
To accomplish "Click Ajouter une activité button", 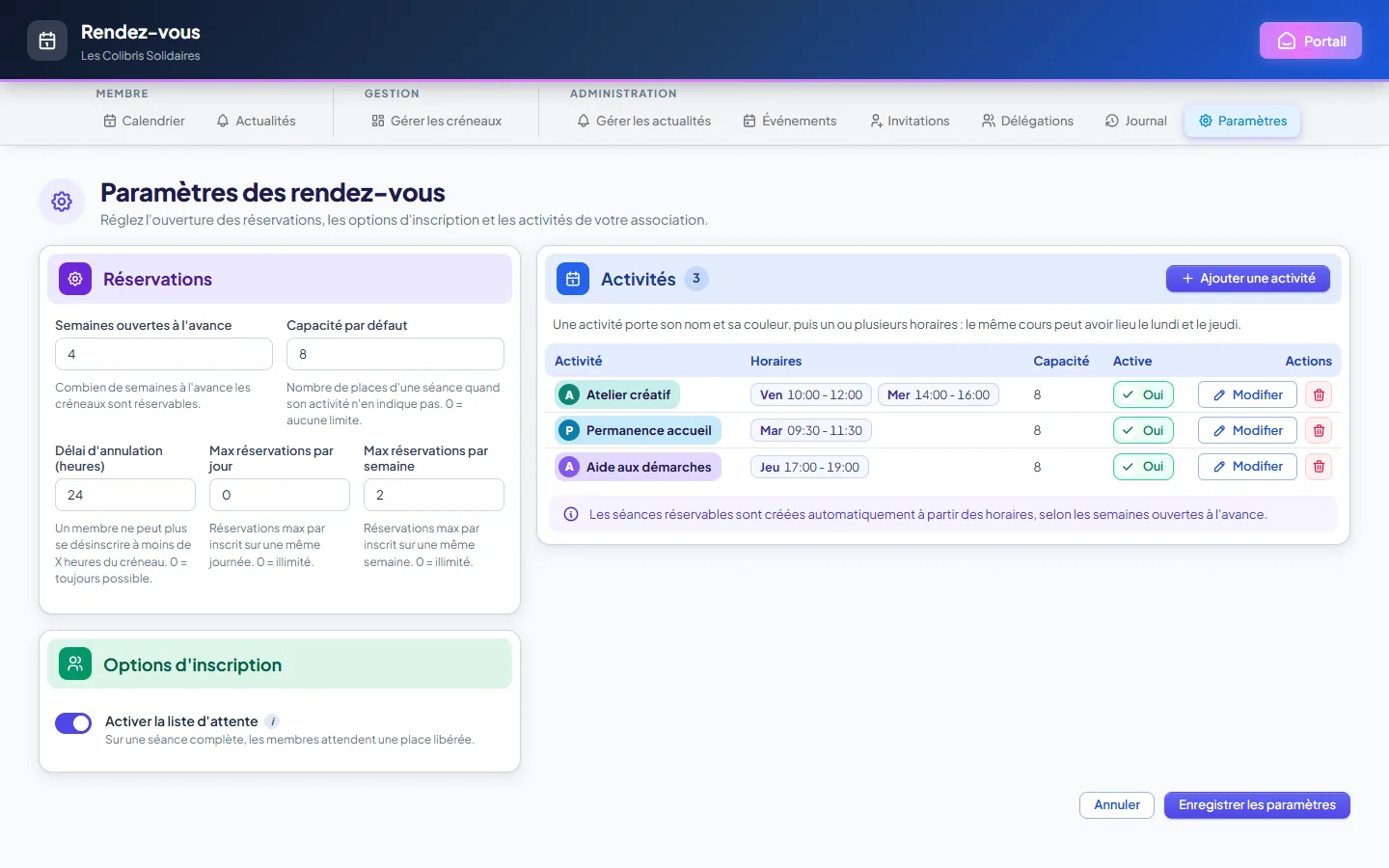I will coord(1248,279).
